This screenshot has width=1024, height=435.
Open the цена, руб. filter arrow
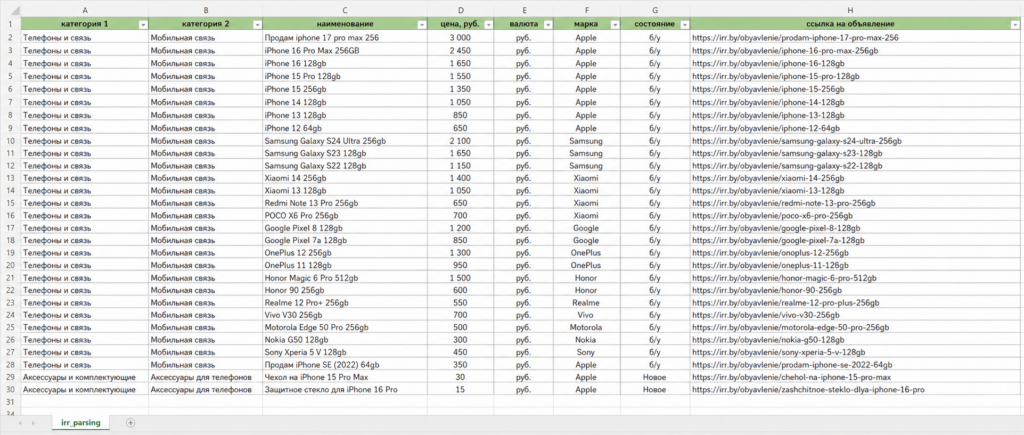coord(488,24)
